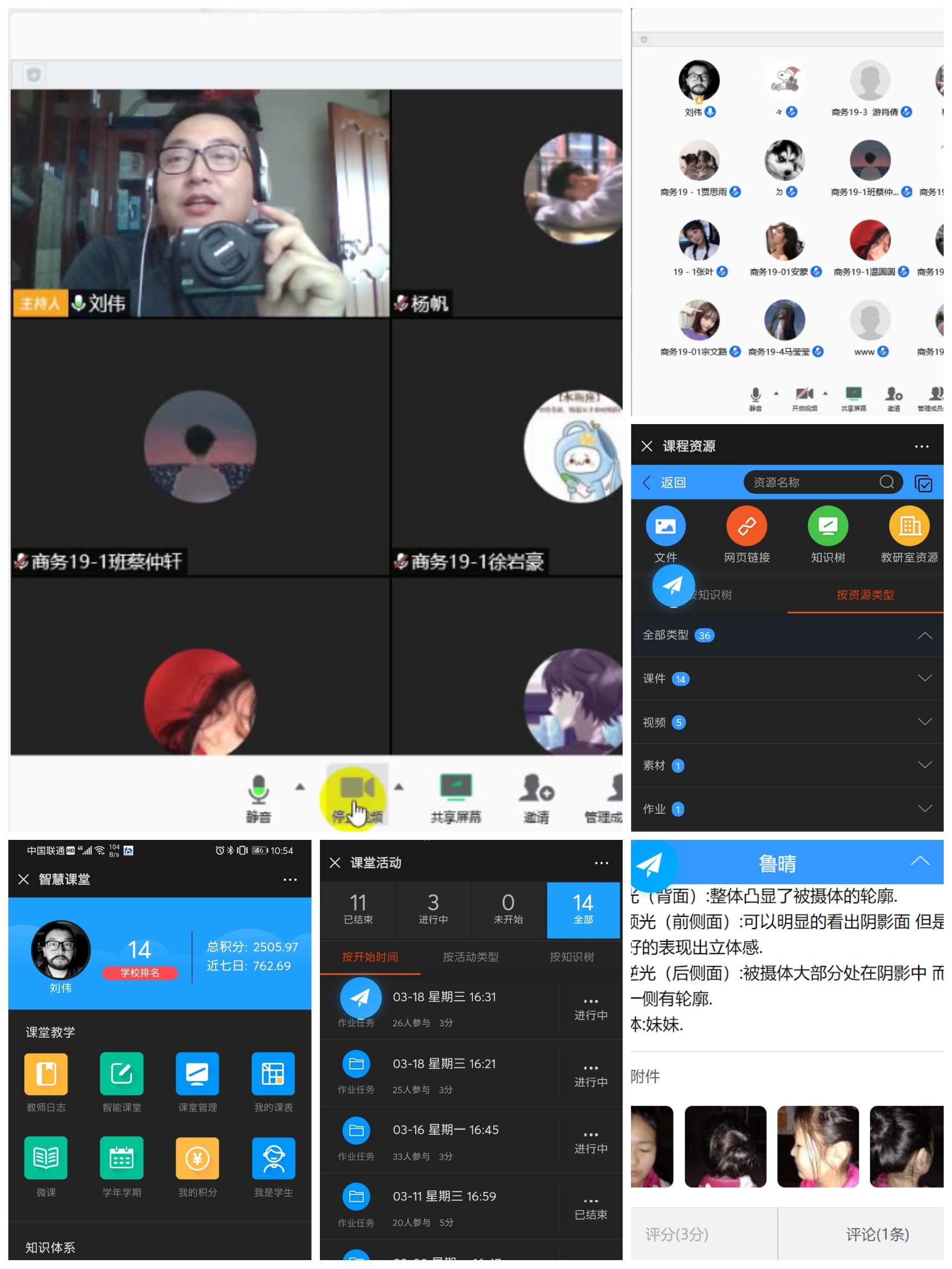Open 我的课表 timetable icon
The height and width of the screenshot is (1269, 952).
(273, 1073)
